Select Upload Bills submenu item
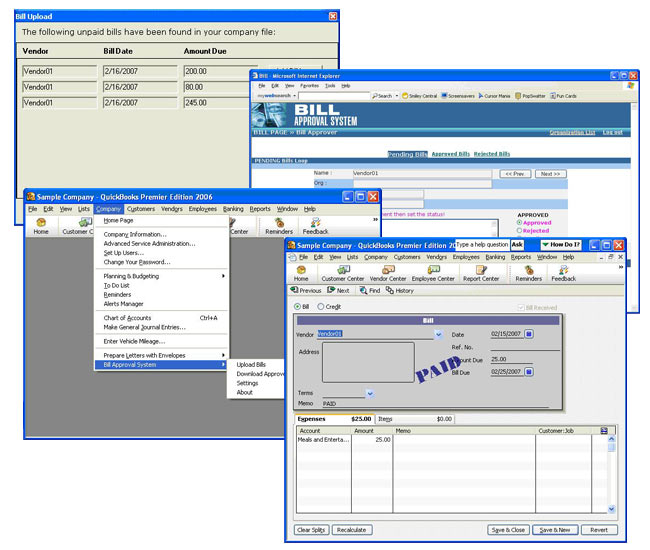Screen dimensions: 650x550 point(251,364)
